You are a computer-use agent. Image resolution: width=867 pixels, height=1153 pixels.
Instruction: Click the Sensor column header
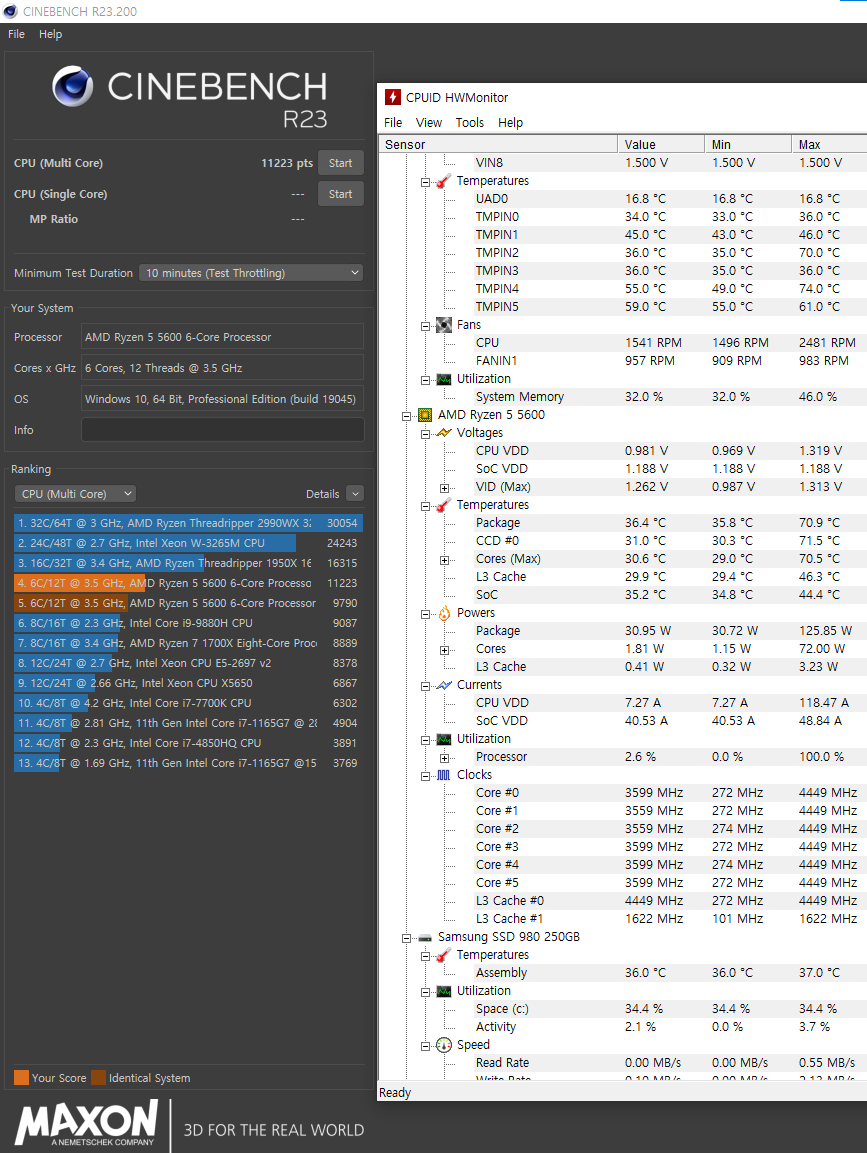pyautogui.click(x=498, y=144)
